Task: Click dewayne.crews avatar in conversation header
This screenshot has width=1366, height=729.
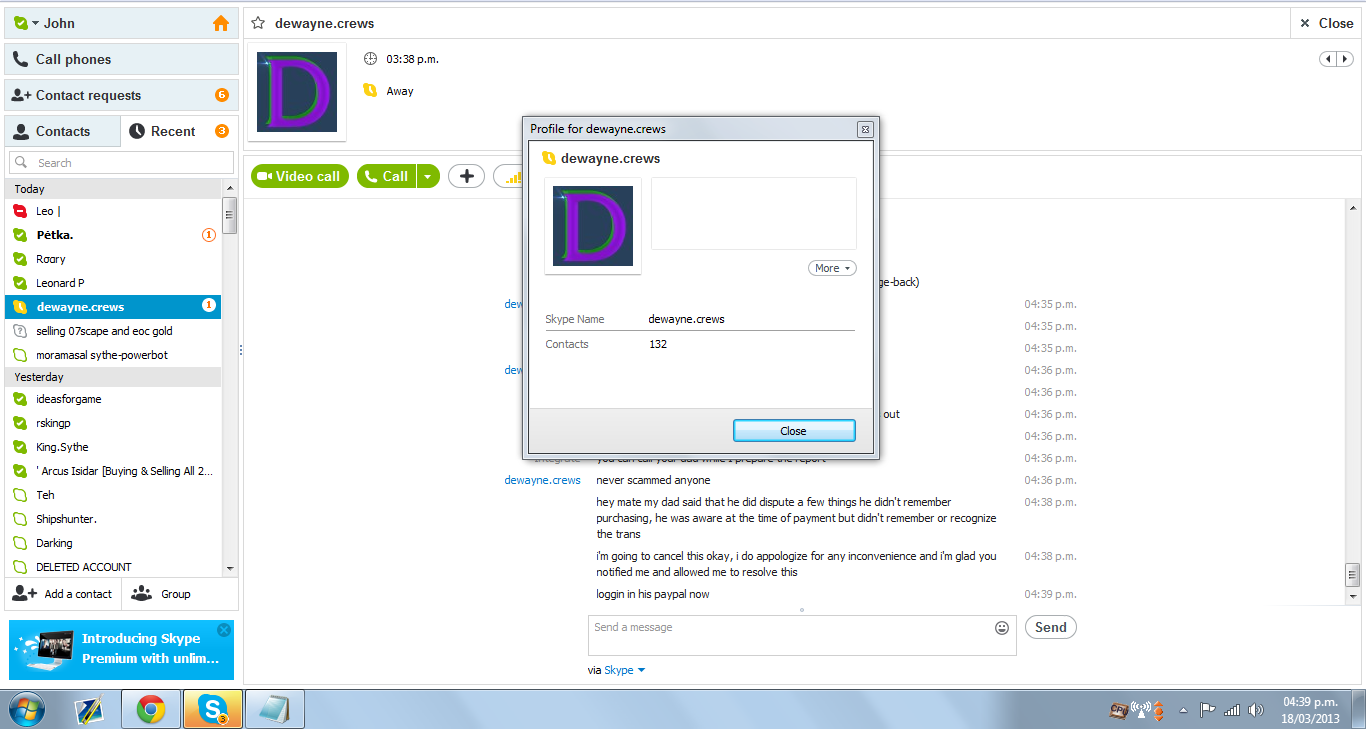Action: (297, 92)
